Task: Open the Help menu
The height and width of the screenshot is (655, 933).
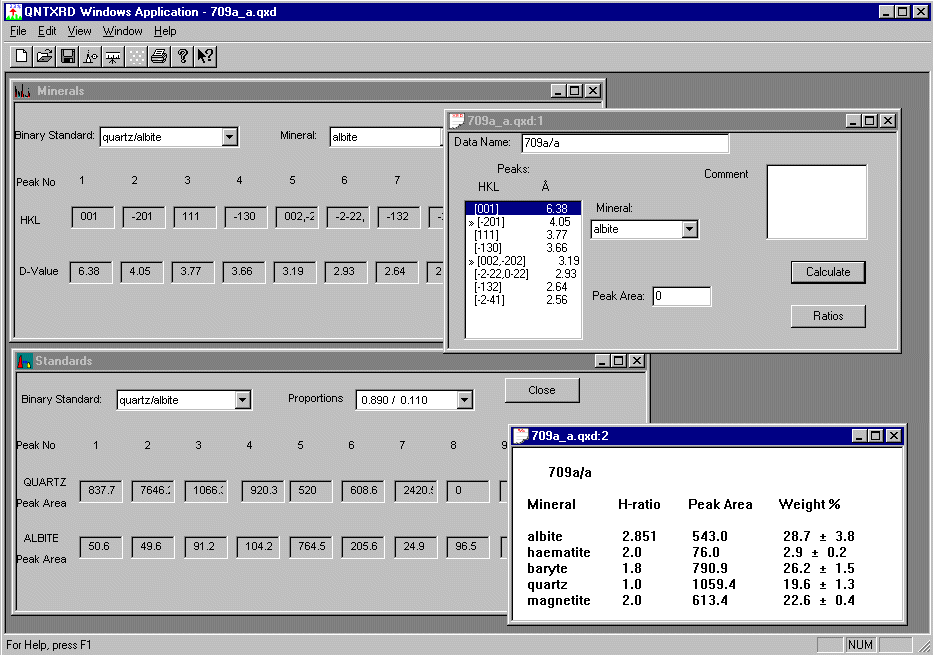Action: (x=165, y=31)
